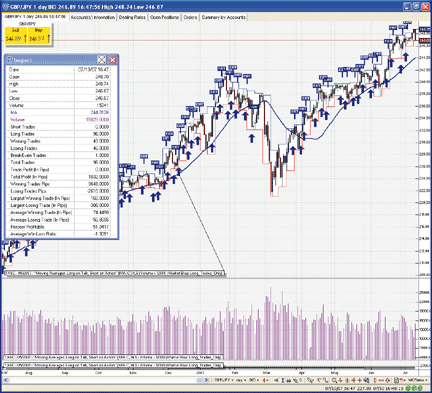Open the day timeframe dropdown

point(241,380)
